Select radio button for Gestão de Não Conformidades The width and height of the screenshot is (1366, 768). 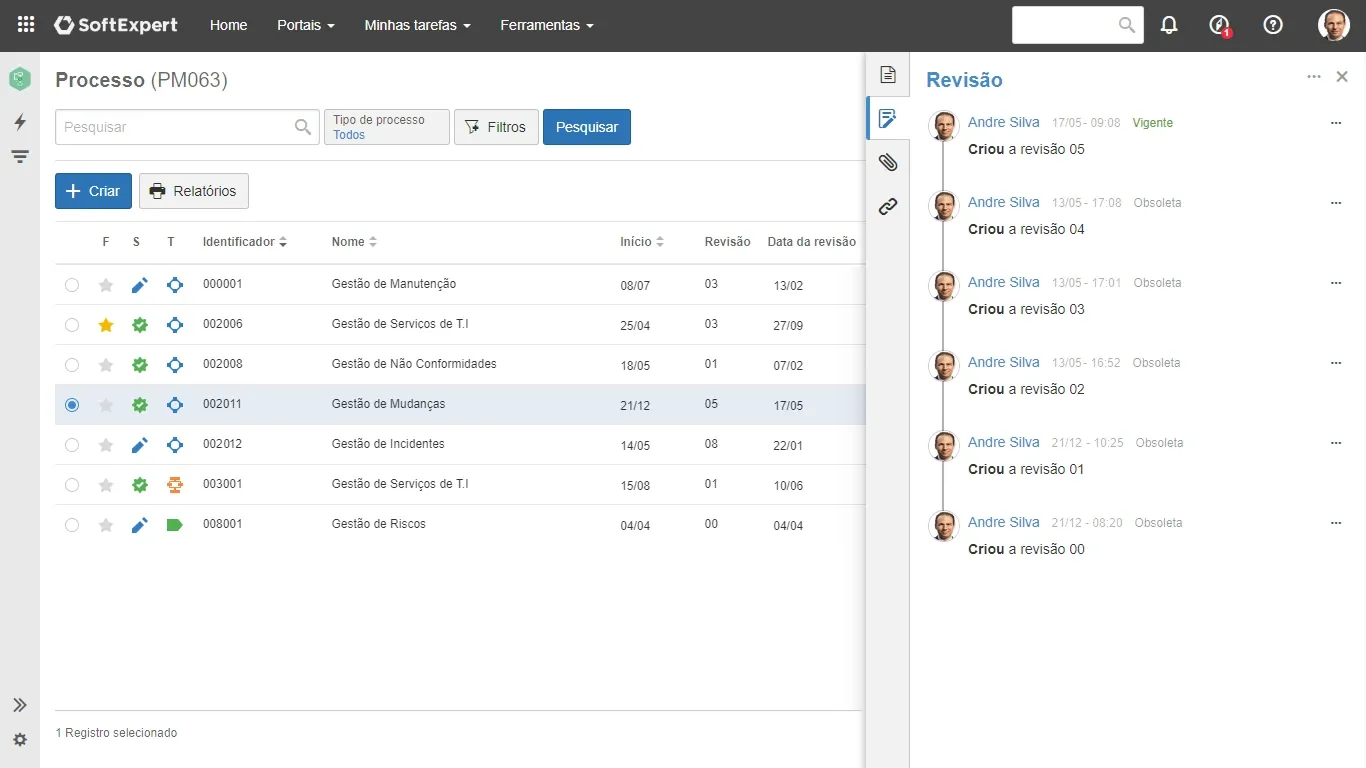click(72, 365)
